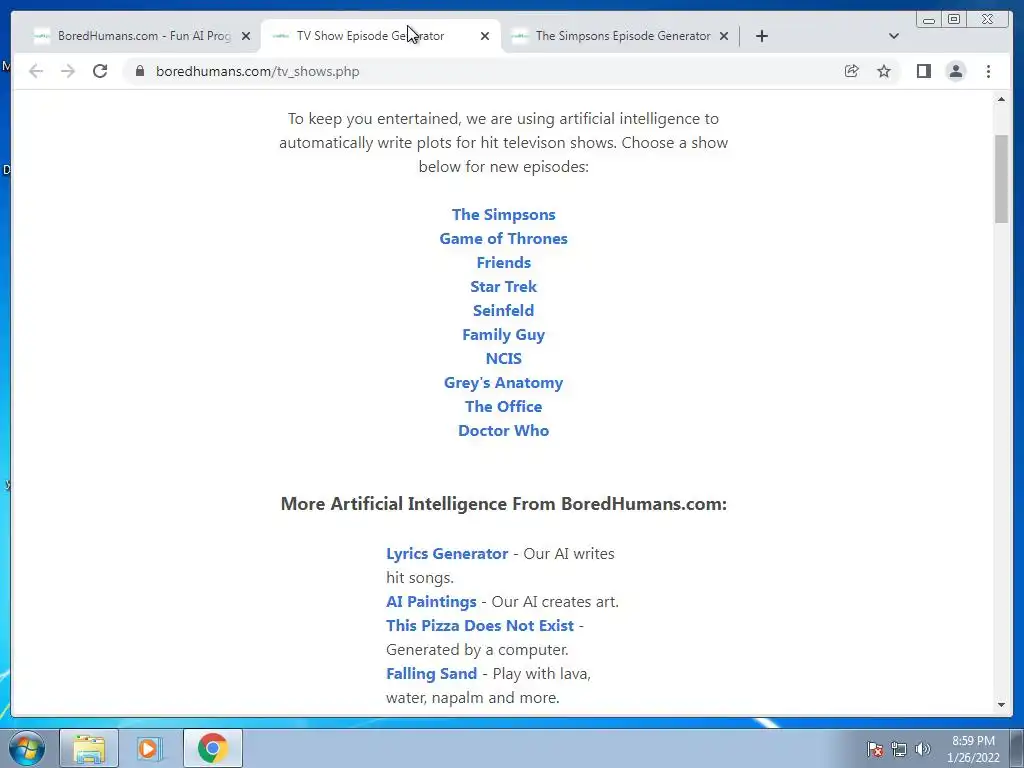Open the Chrome profile avatar
The width and height of the screenshot is (1024, 768).
point(955,71)
